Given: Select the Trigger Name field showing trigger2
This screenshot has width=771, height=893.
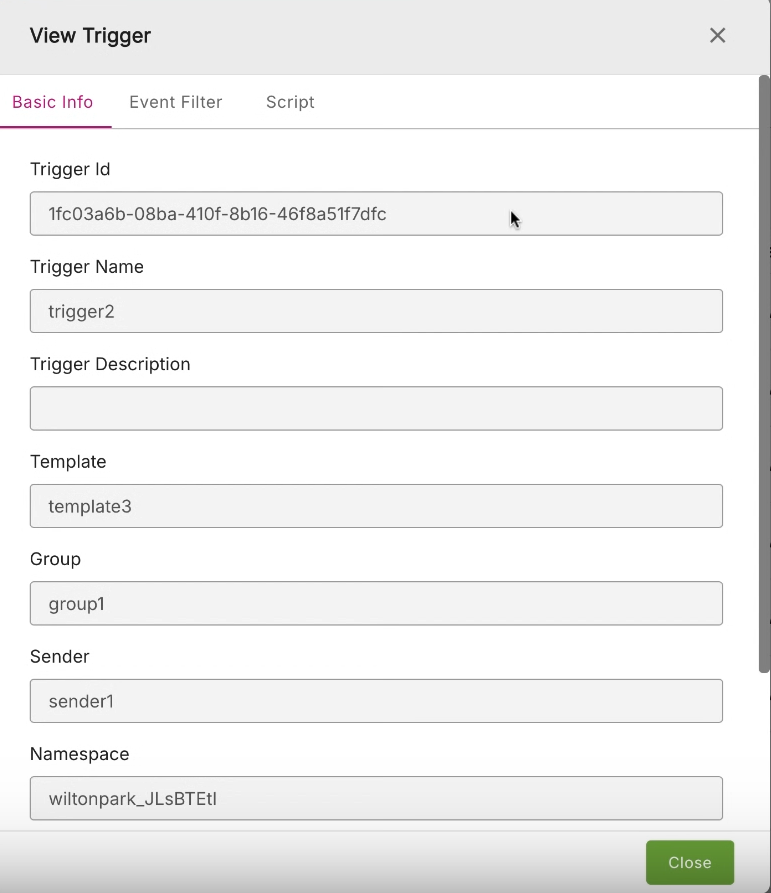Looking at the screenshot, I should click(x=376, y=311).
